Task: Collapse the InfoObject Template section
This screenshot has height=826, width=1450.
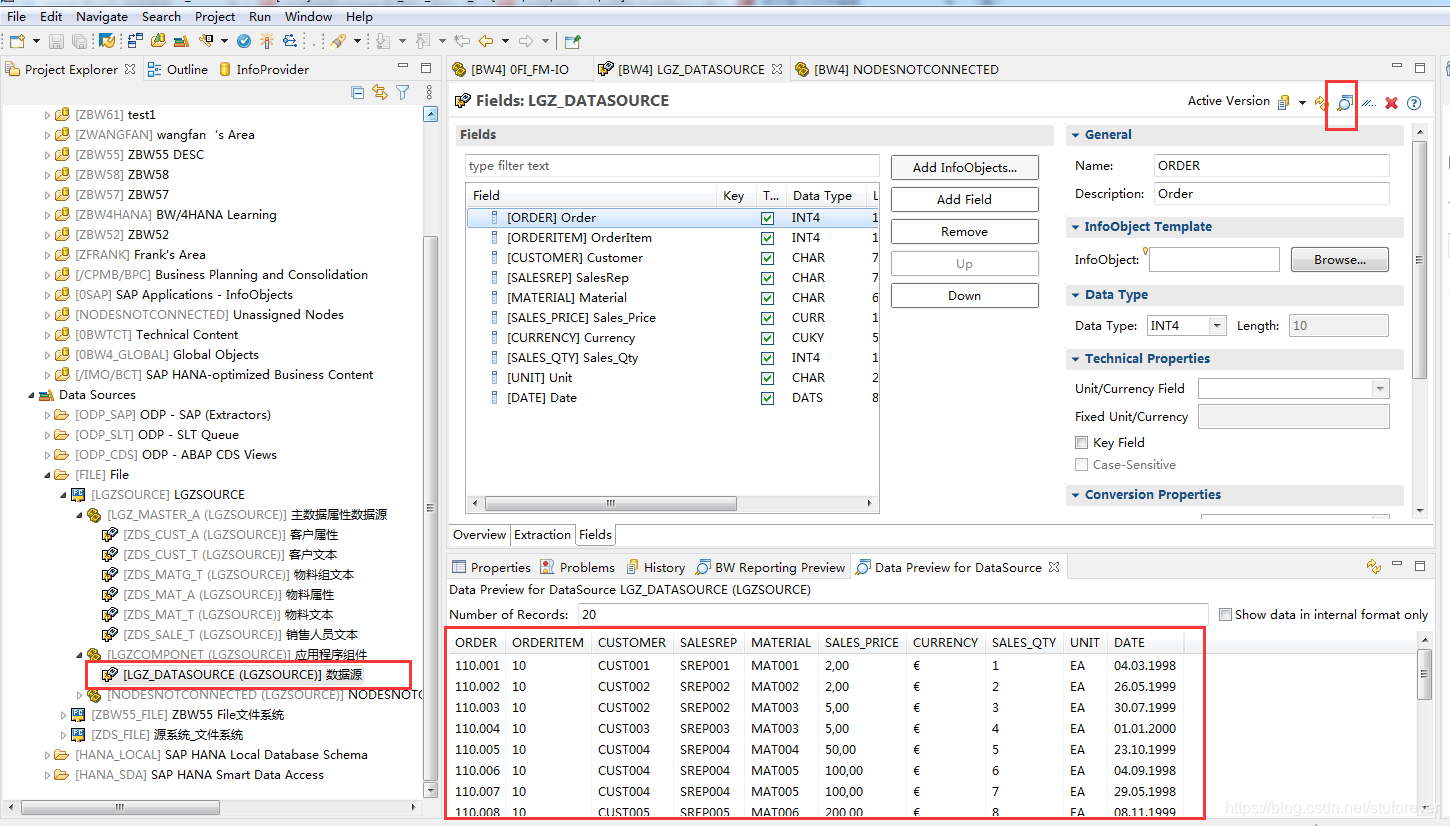Action: coord(1075,227)
